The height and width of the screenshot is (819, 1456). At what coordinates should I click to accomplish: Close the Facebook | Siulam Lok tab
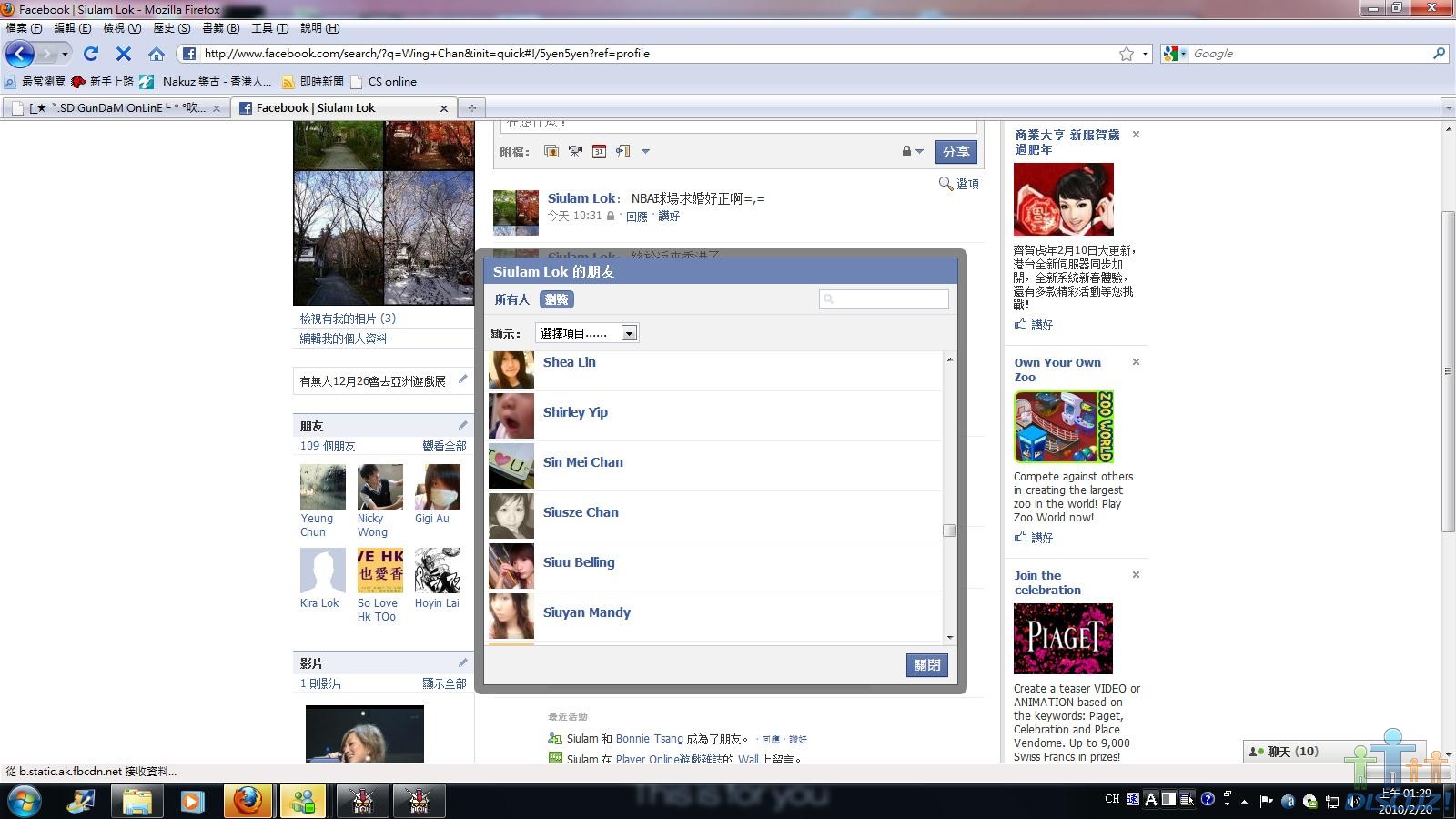pos(444,108)
